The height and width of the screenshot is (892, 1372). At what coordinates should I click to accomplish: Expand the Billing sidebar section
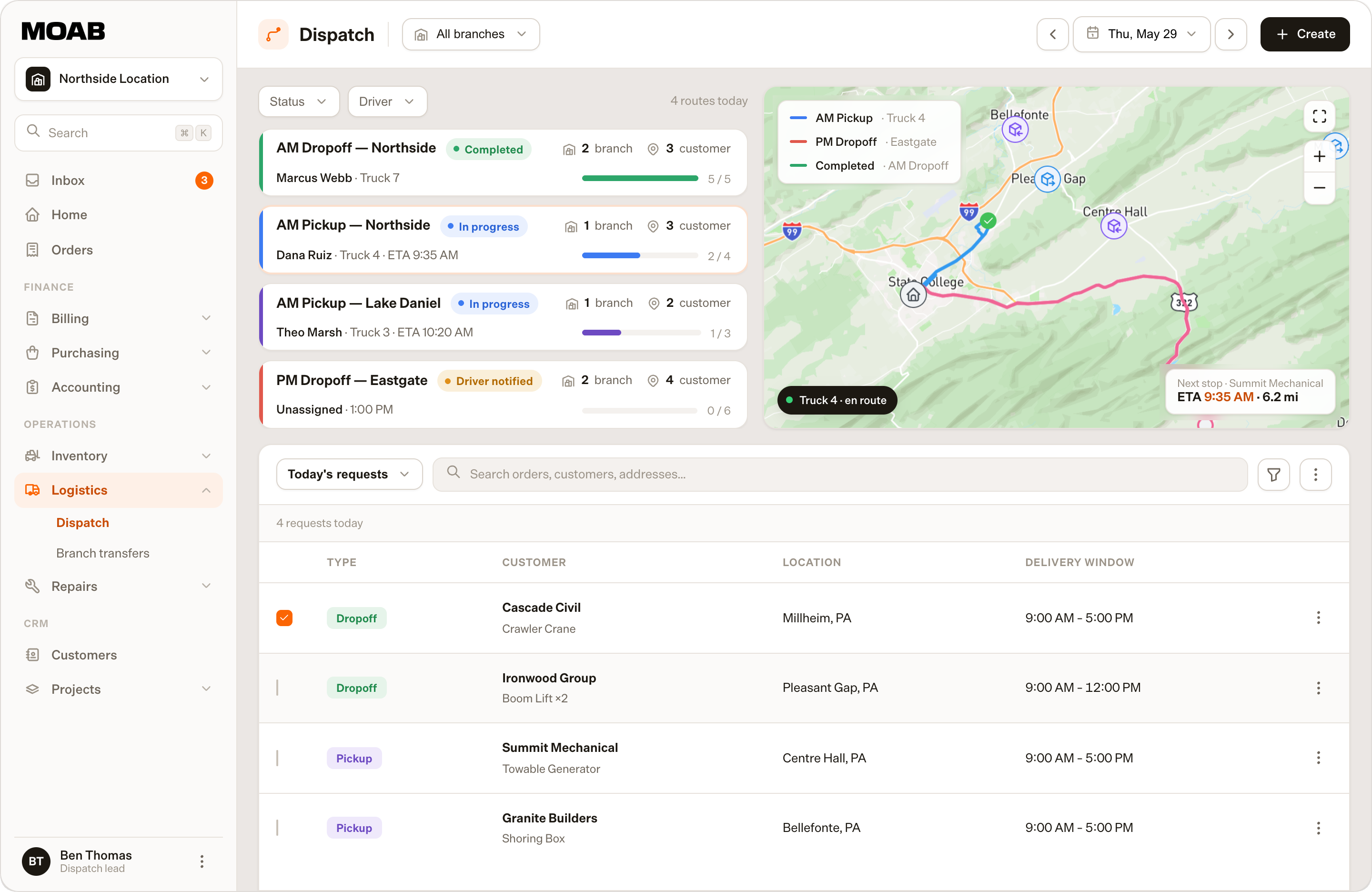(x=118, y=318)
